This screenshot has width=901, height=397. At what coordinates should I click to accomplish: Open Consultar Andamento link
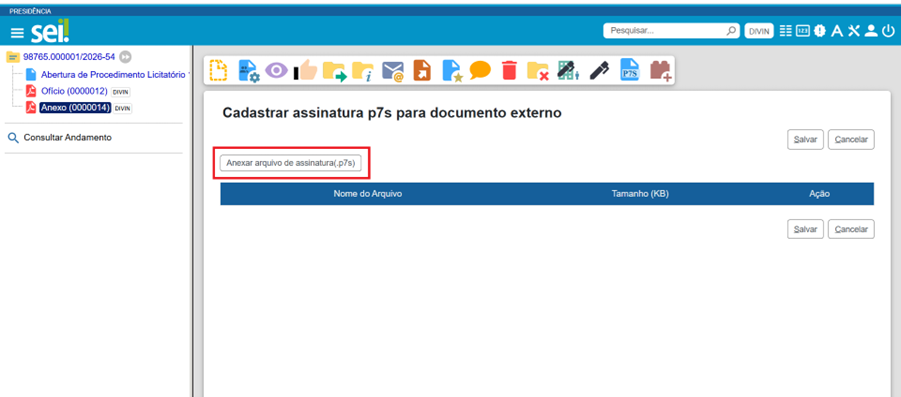pyautogui.click(x=68, y=138)
